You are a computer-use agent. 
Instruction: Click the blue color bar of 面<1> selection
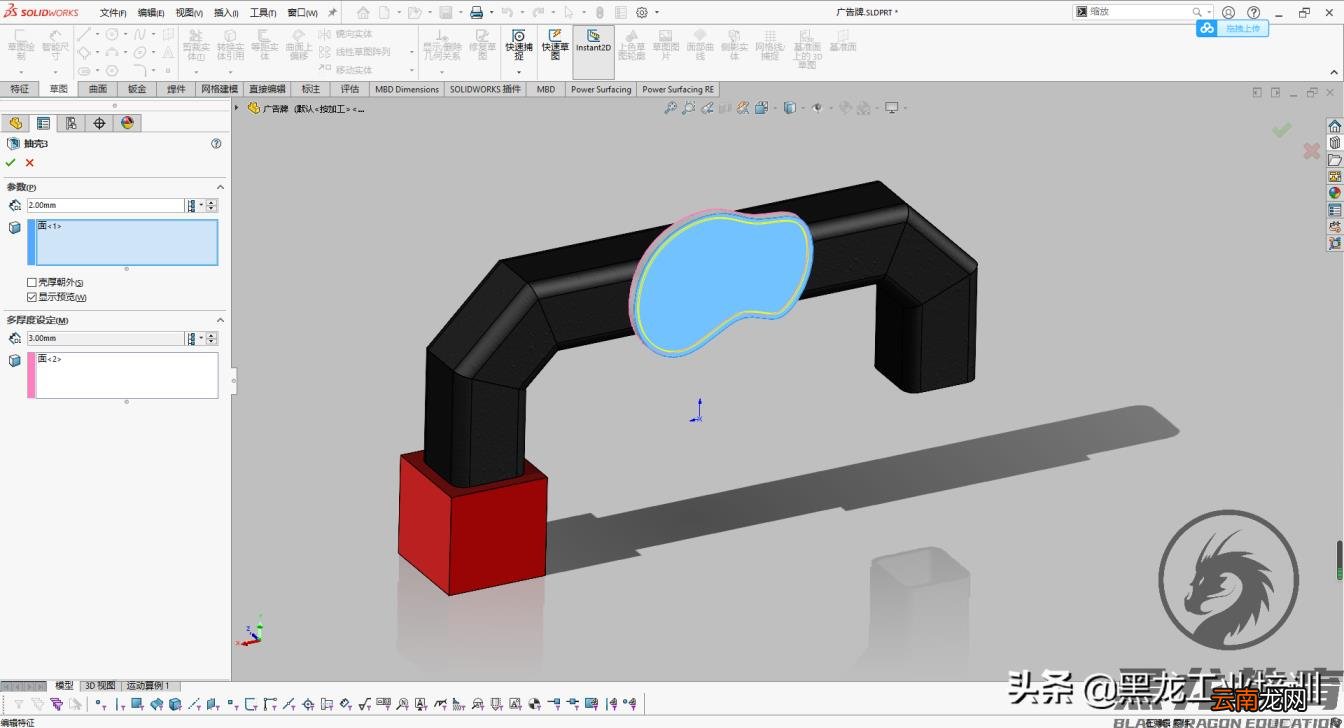point(31,243)
